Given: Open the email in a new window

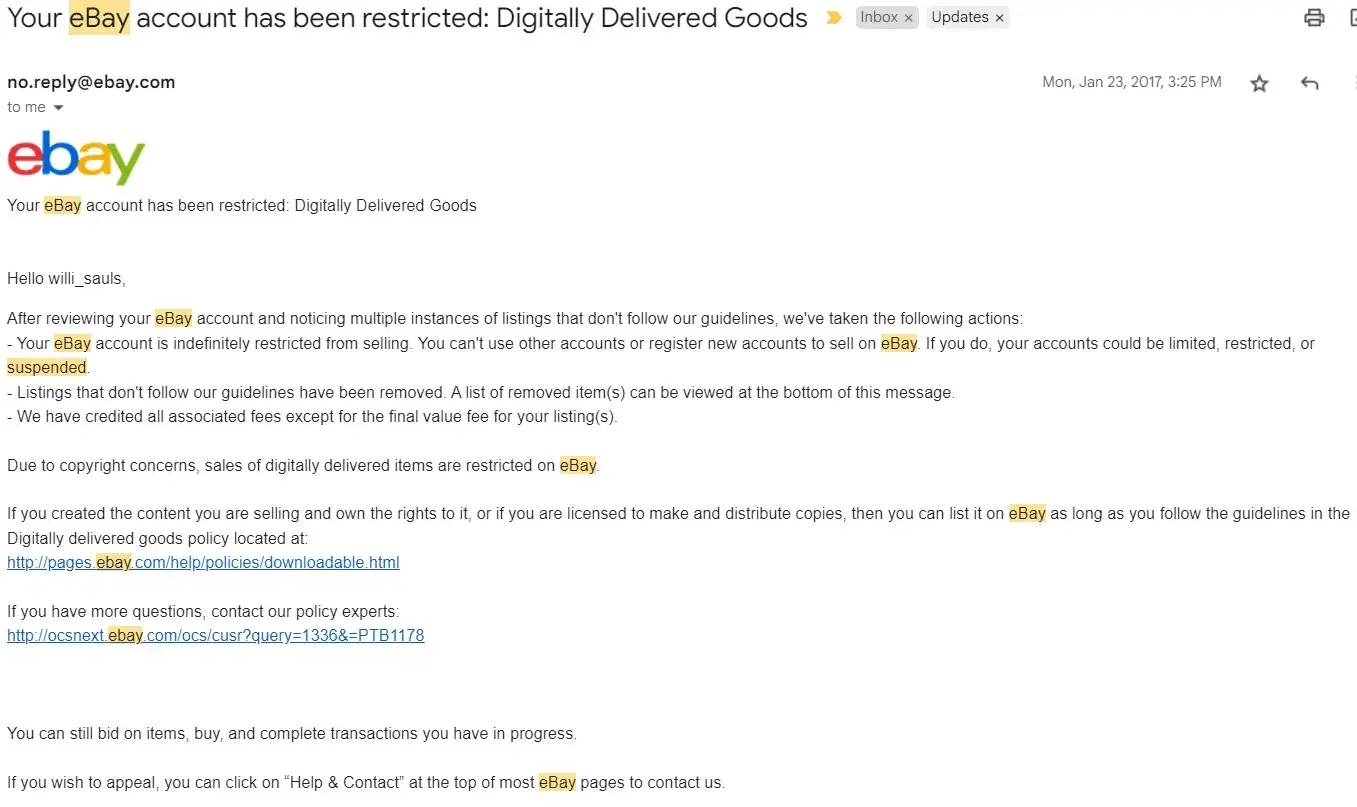Looking at the screenshot, I should (1350, 18).
